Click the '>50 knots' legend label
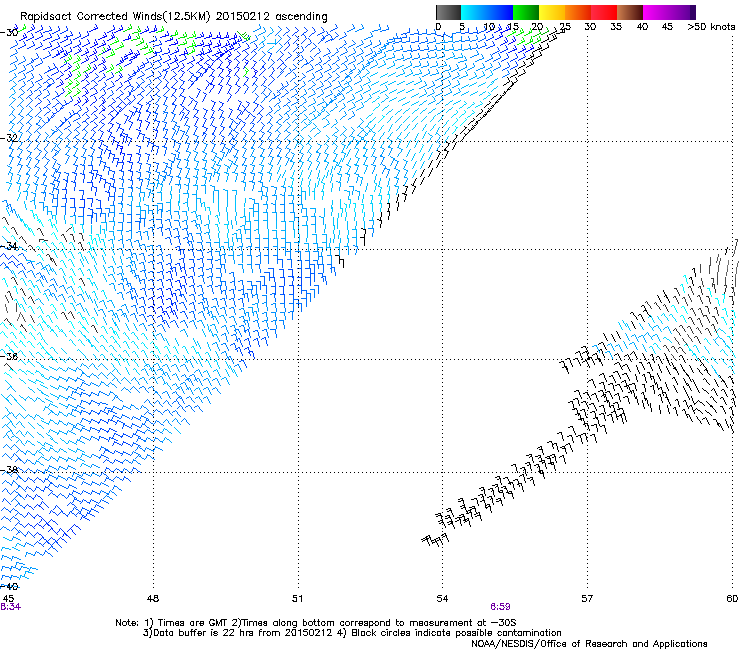740x650 pixels. (711, 27)
